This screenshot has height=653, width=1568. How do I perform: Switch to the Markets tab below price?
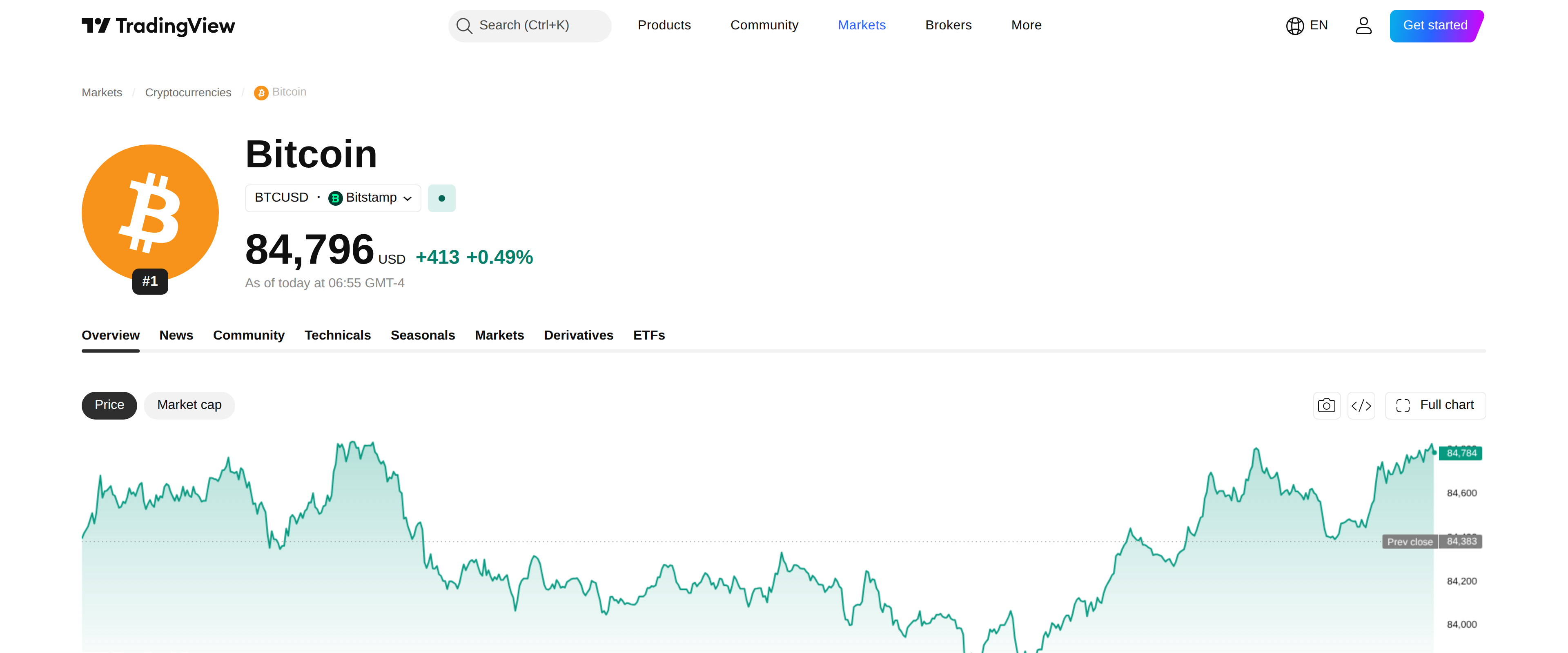coord(500,335)
